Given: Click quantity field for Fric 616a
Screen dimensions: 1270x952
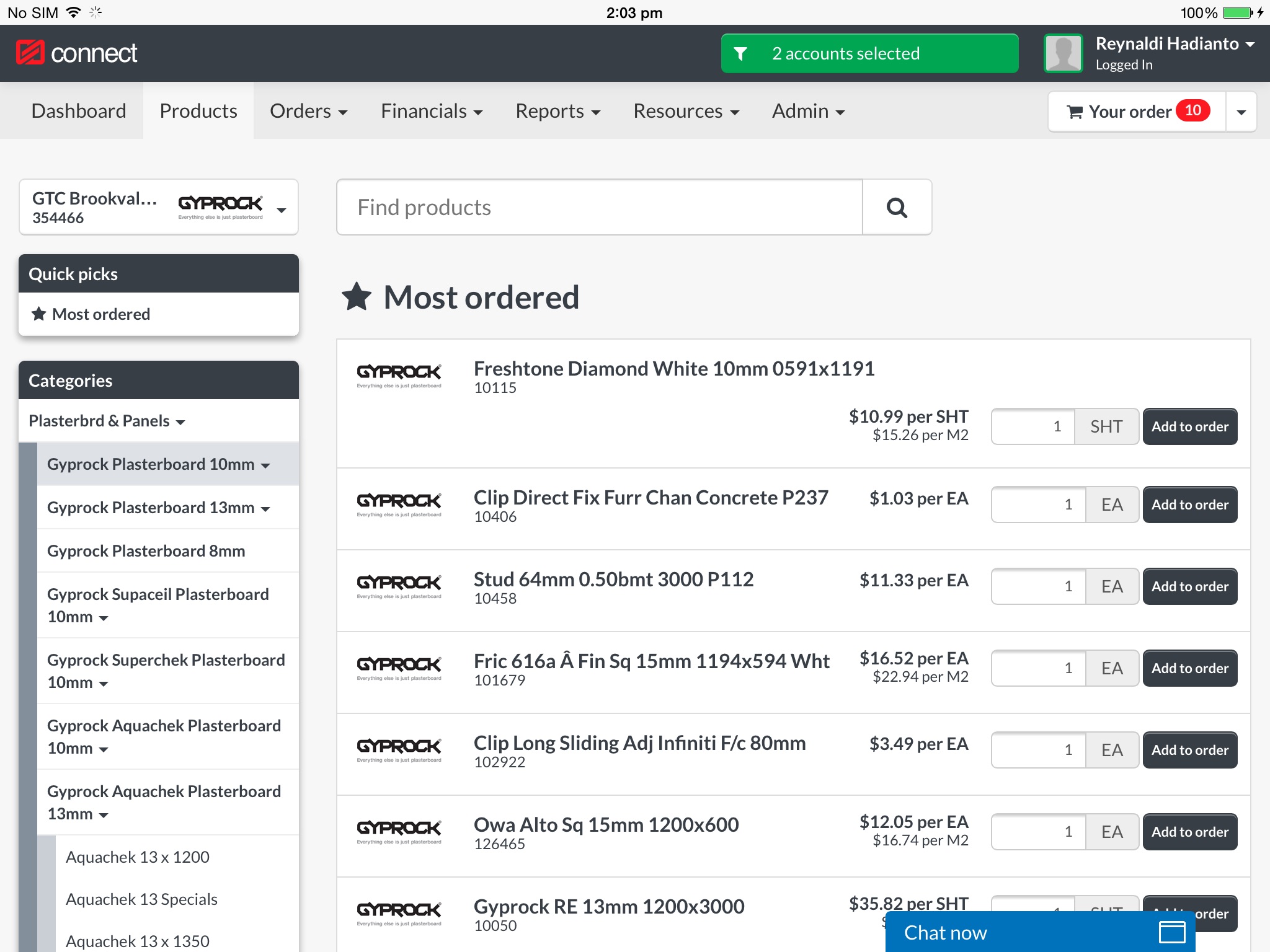Looking at the screenshot, I should (1039, 668).
